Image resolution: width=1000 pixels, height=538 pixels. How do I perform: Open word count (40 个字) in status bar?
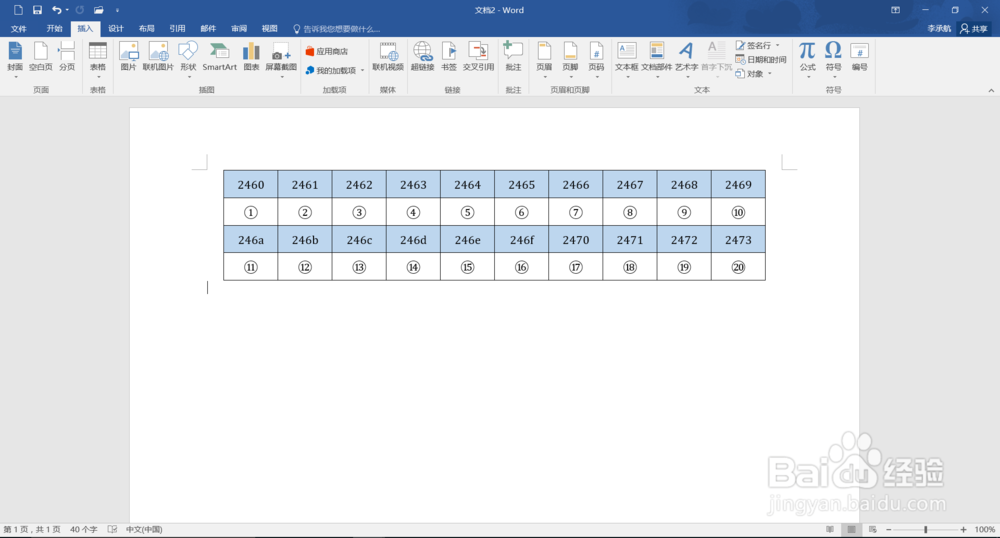(84, 529)
